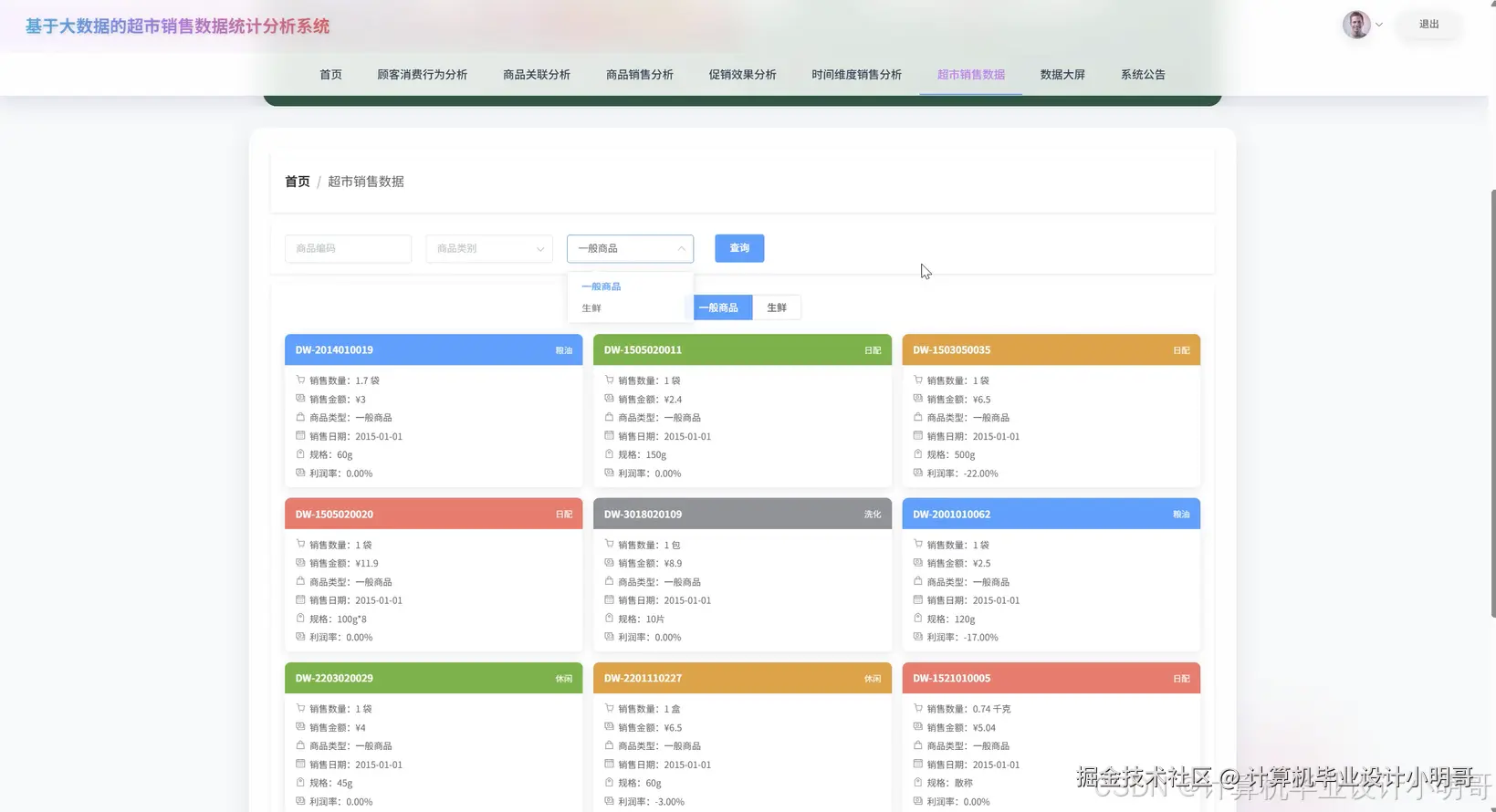This screenshot has height=812, width=1496.
Task: Open the 系统公告 tab
Action: tap(1143, 75)
